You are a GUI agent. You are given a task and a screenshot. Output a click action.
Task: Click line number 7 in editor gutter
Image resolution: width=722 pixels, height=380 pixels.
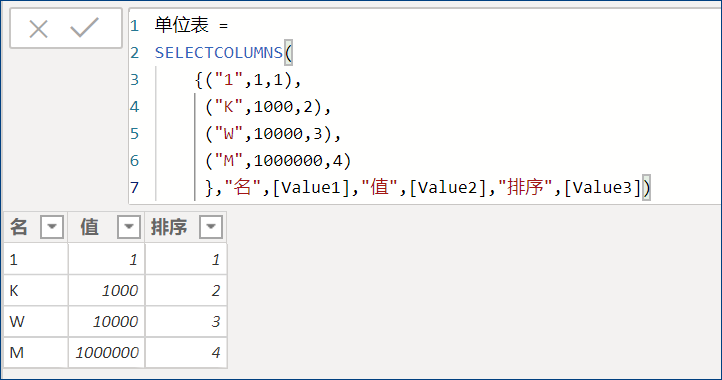click(134, 188)
